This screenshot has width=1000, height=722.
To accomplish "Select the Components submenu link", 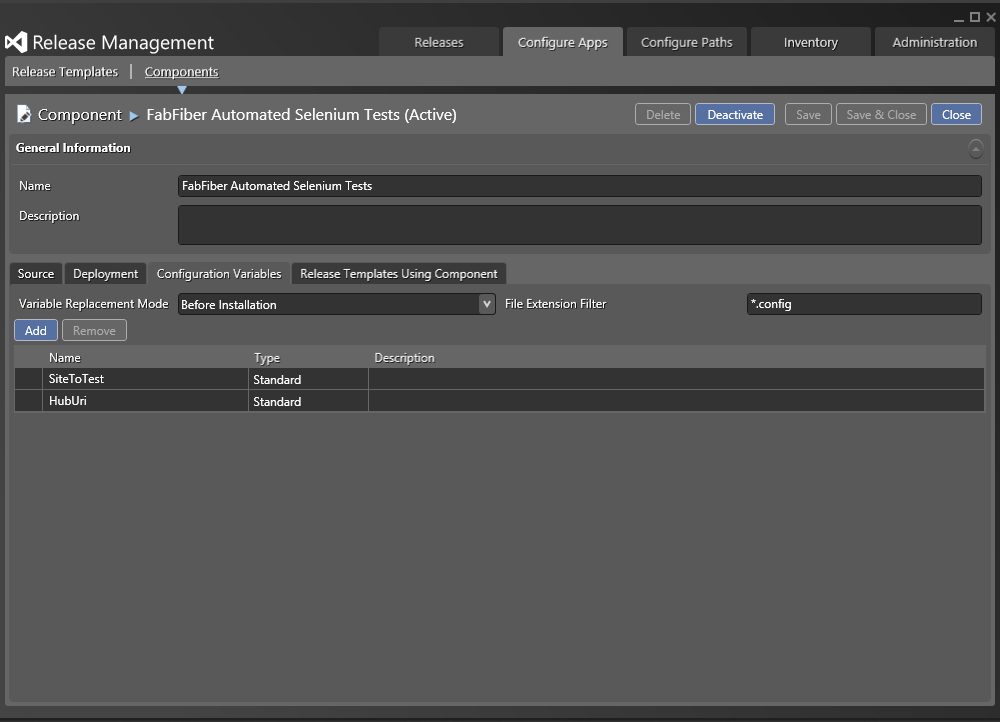I will click(181, 71).
